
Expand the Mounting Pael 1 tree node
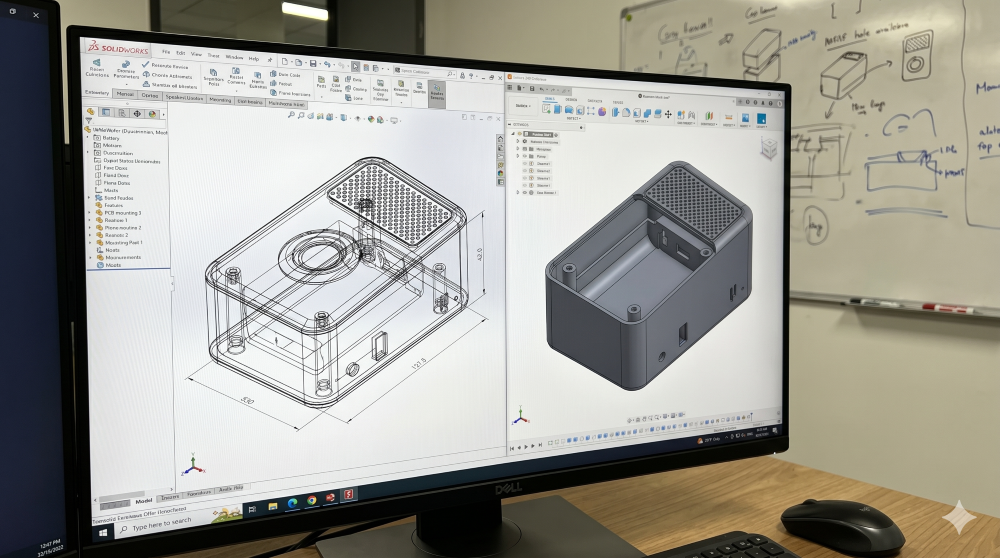pyautogui.click(x=90, y=242)
